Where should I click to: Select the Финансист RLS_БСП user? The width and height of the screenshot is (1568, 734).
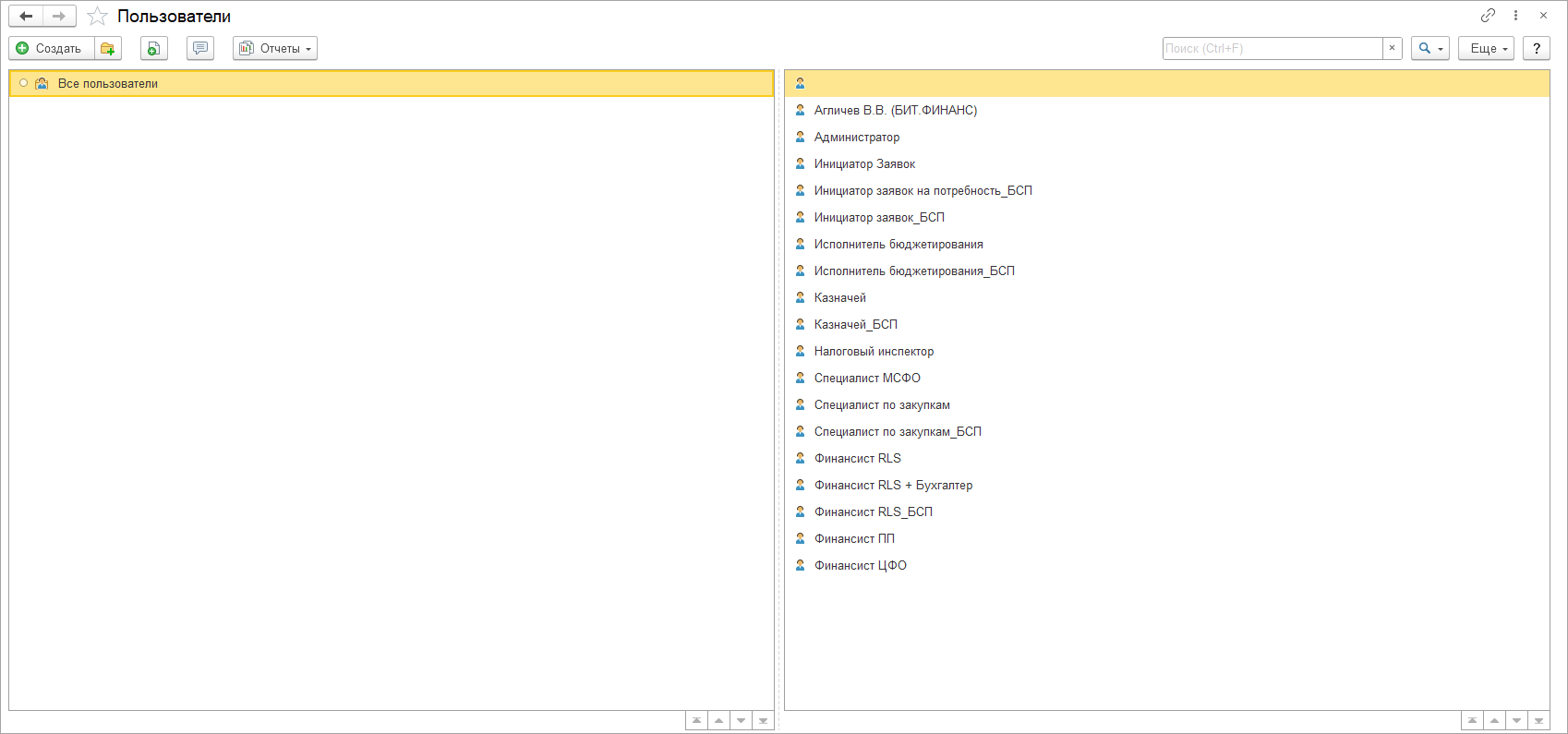[x=1167, y=511]
